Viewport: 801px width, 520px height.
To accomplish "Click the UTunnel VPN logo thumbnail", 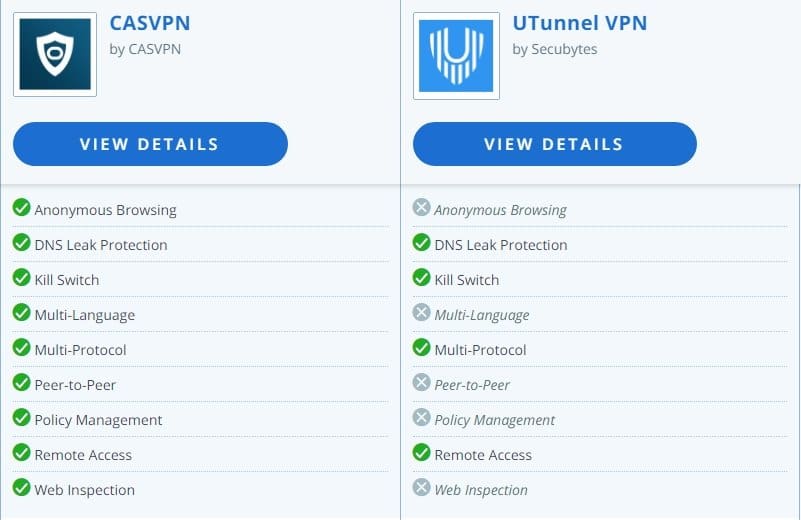I will pos(455,55).
